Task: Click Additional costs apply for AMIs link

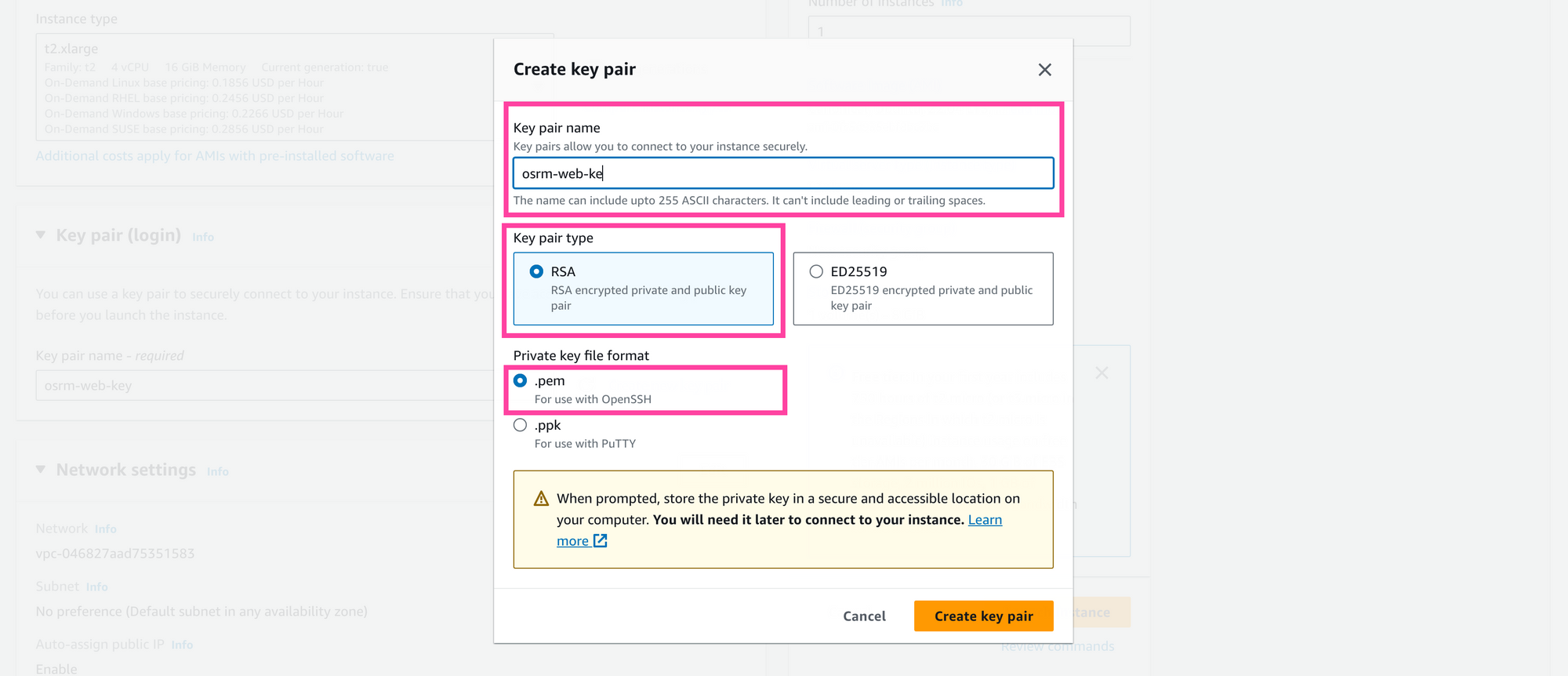Action: [x=214, y=155]
